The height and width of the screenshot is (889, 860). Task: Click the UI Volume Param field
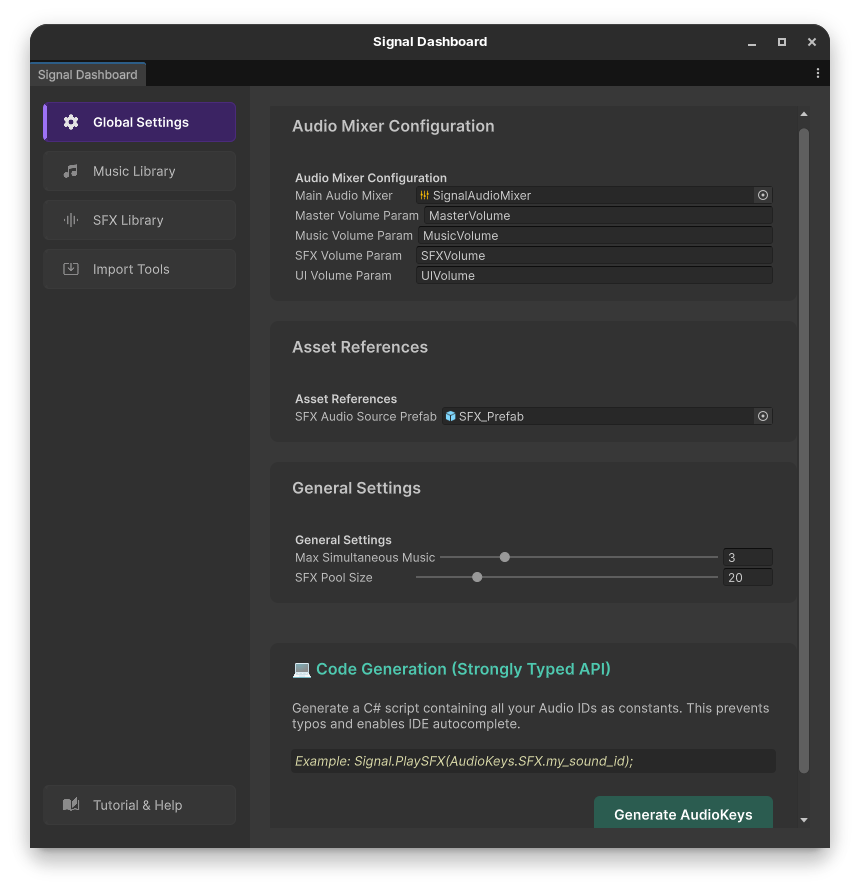click(x=594, y=275)
